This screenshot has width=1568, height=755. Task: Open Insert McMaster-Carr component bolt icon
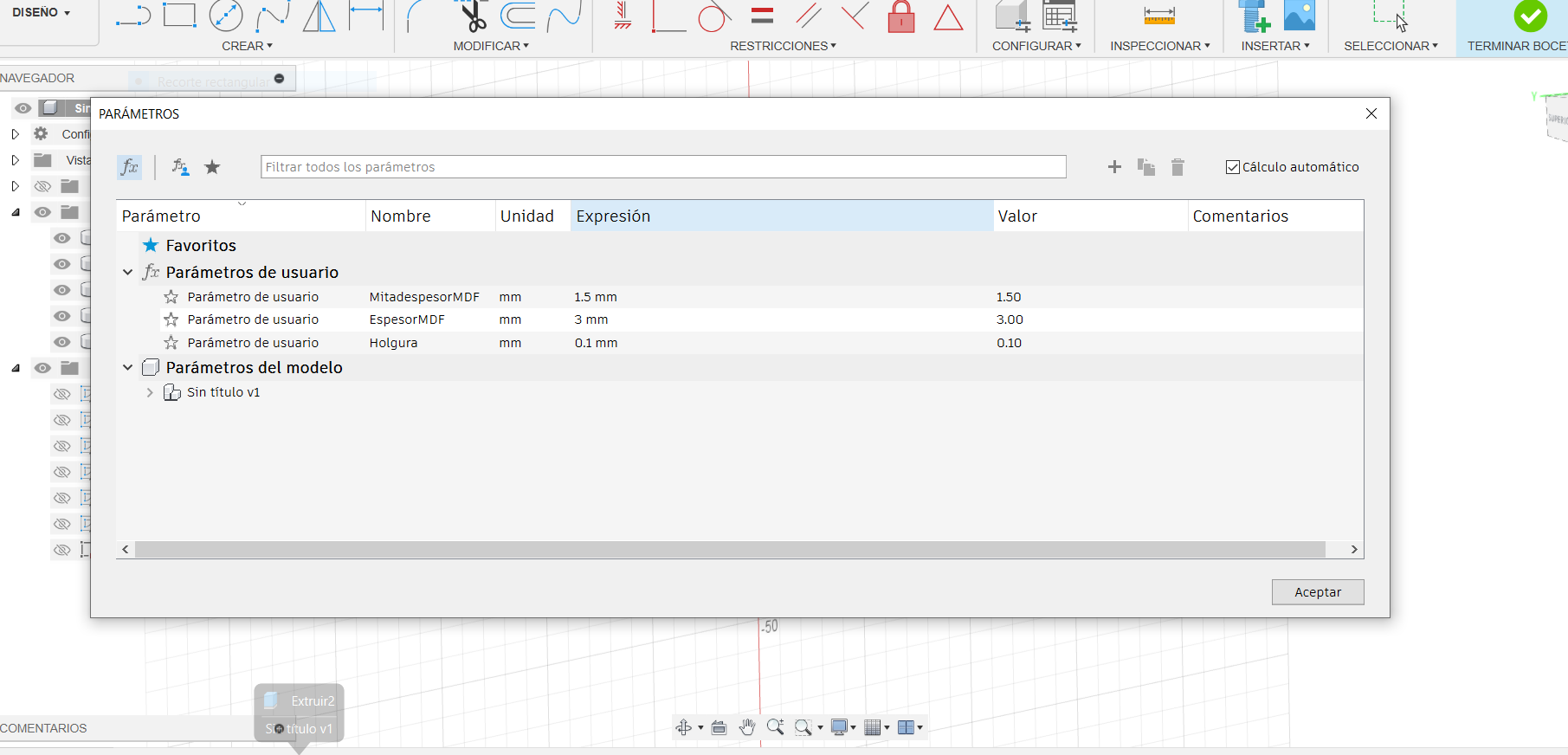[x=1254, y=16]
